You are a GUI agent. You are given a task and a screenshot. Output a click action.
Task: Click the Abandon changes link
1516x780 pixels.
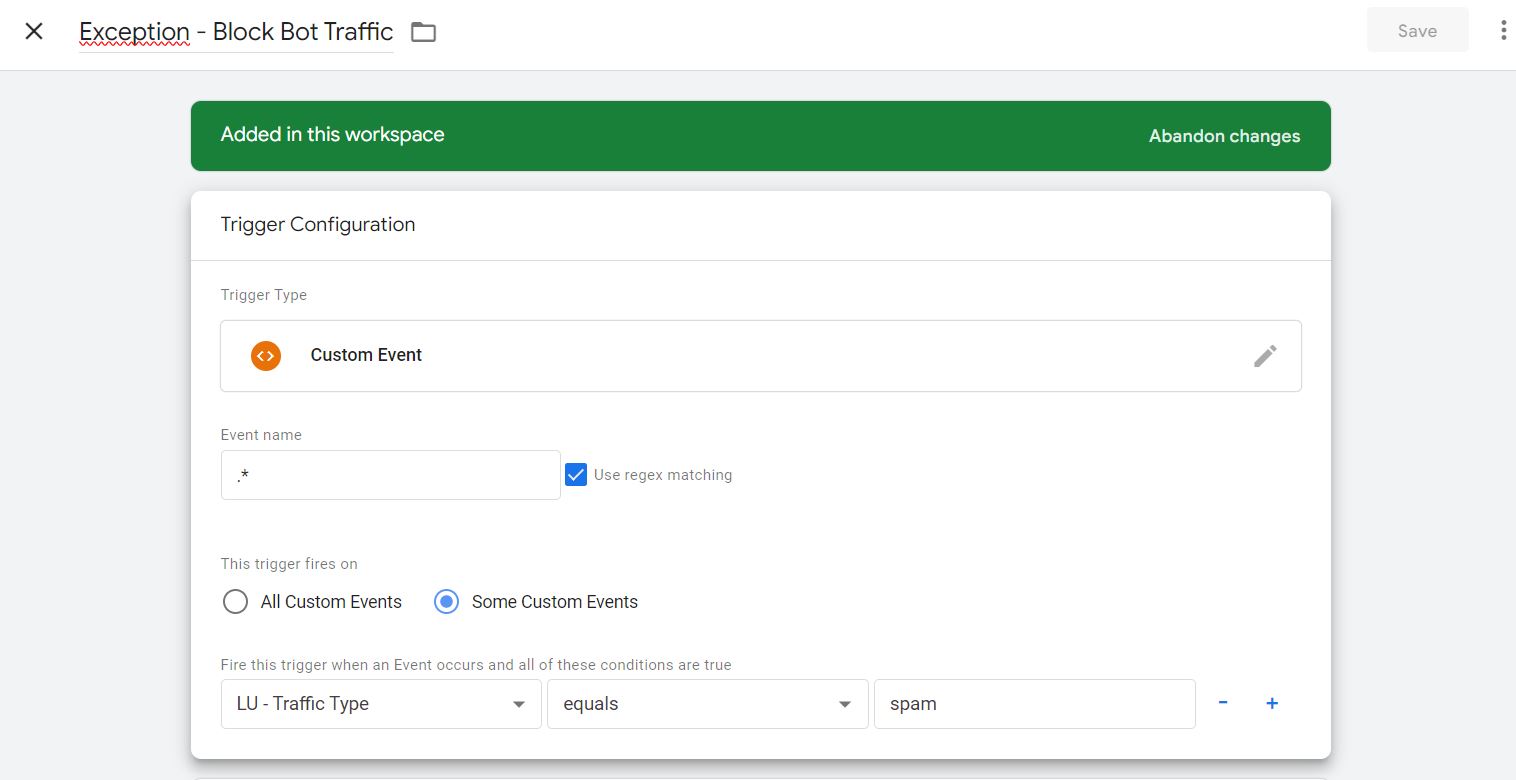point(1224,136)
